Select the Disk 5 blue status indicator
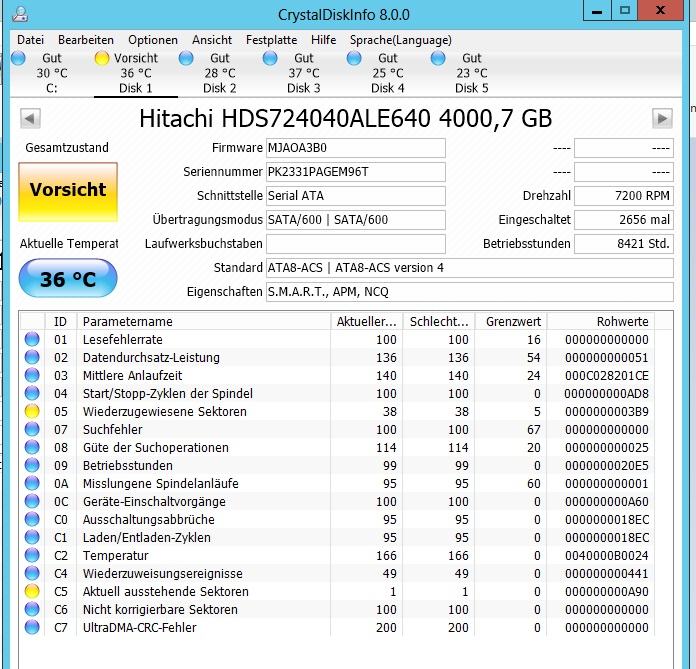Image resolution: width=696 pixels, height=669 pixels. 438,58
